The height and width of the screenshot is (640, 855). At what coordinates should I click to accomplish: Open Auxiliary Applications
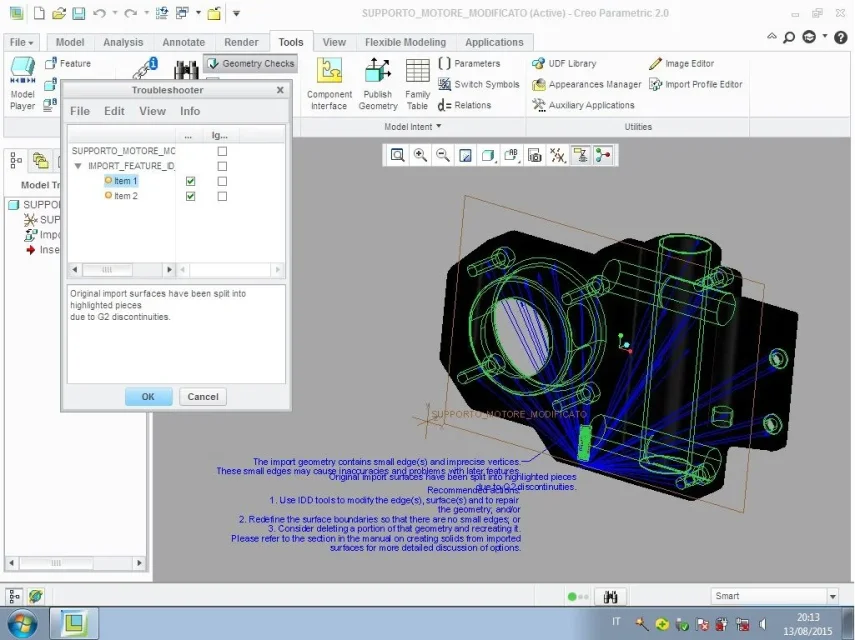583,105
